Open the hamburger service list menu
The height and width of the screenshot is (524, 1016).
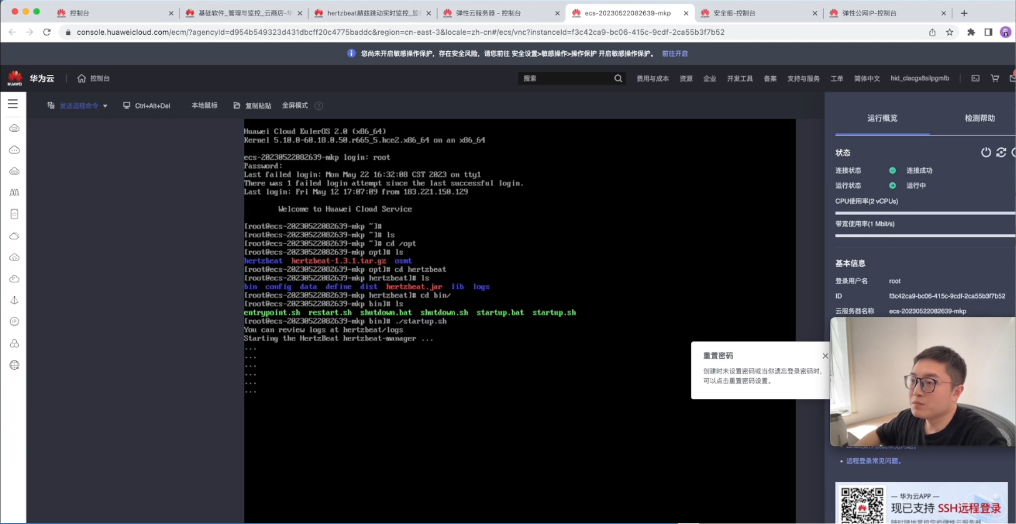pos(13,104)
